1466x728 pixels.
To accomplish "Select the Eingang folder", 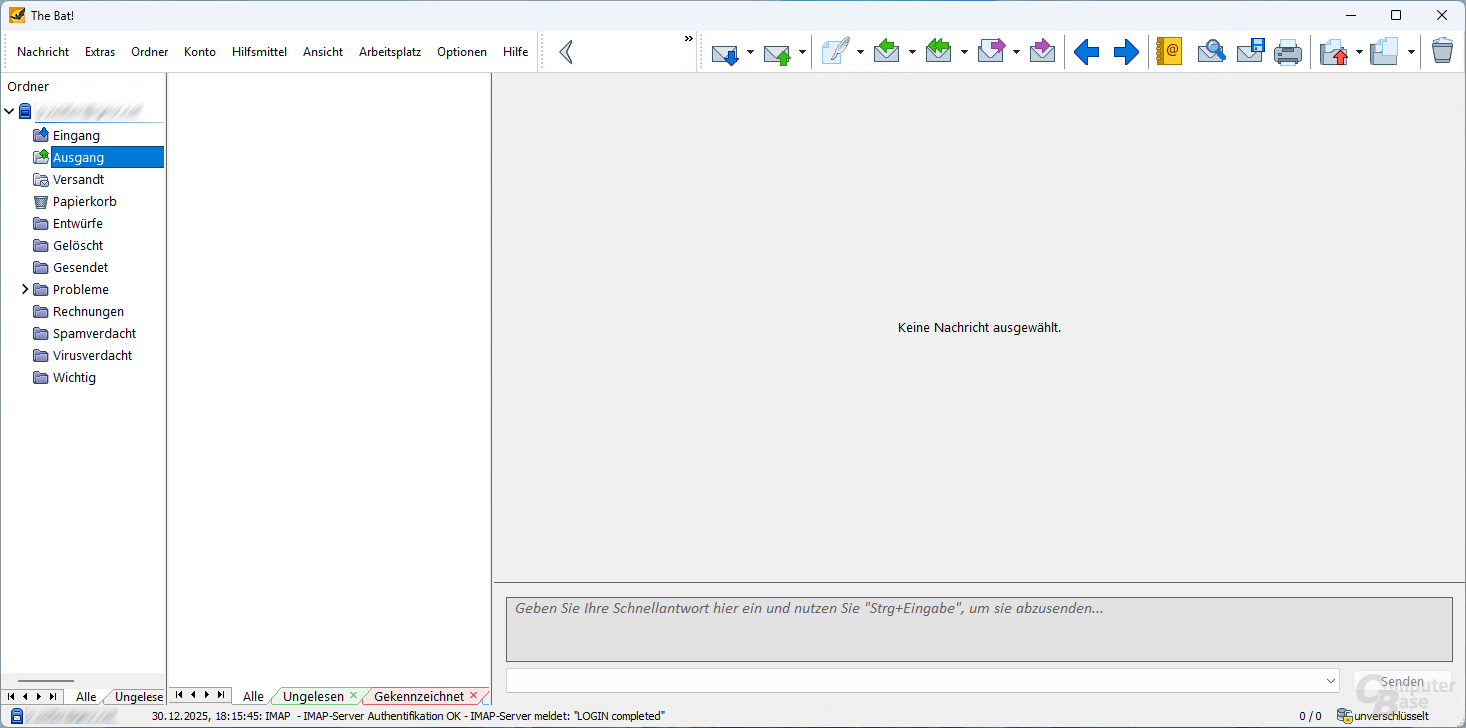I will [76, 135].
